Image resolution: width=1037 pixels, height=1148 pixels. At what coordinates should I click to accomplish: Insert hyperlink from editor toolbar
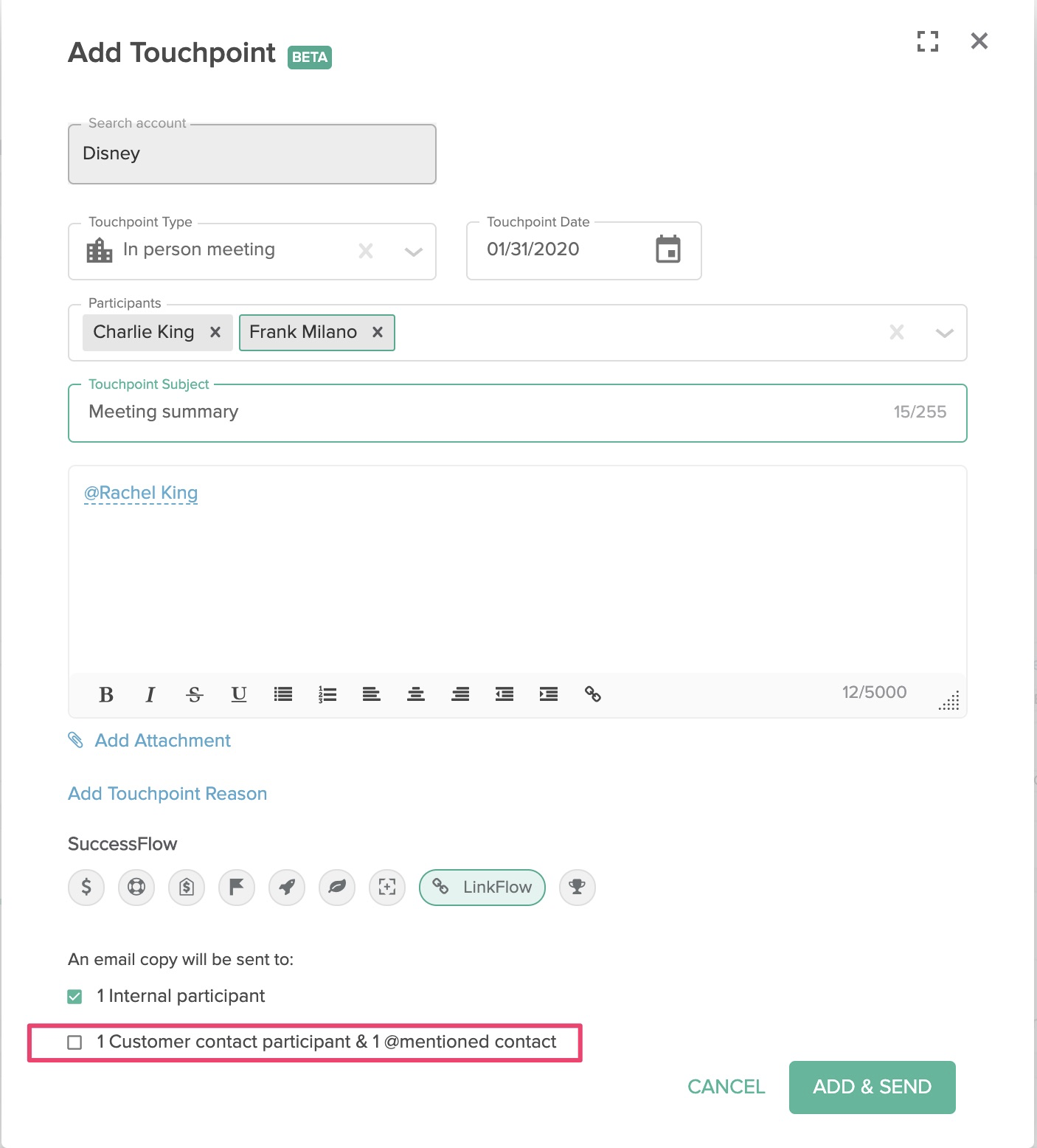(593, 694)
